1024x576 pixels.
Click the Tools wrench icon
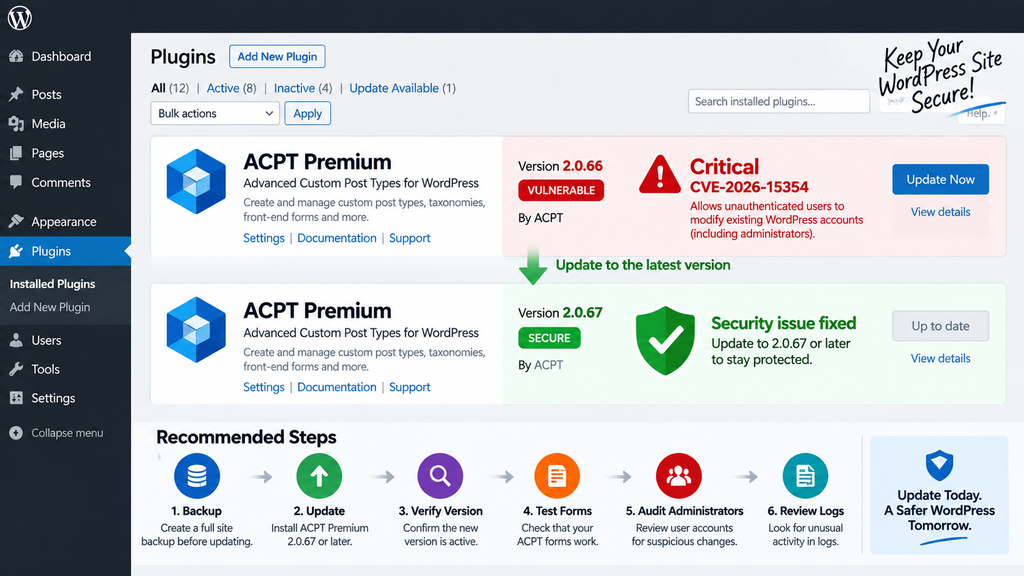click(x=16, y=369)
